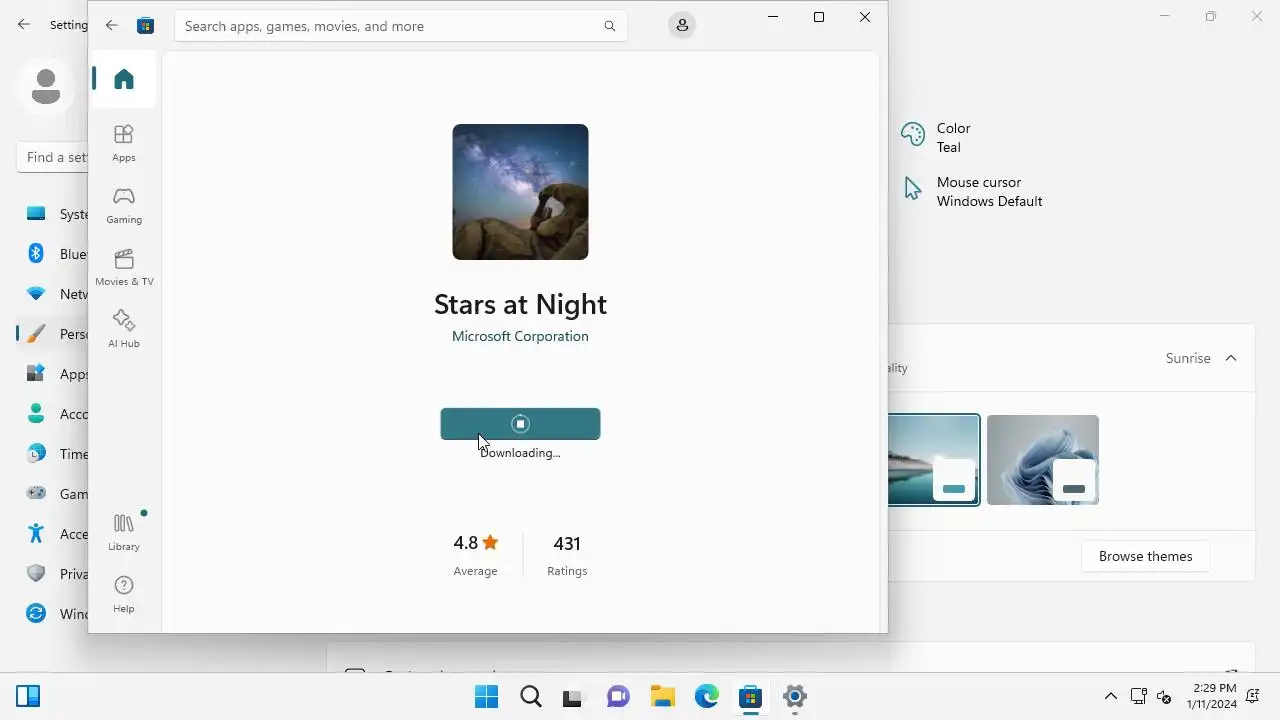The height and width of the screenshot is (720, 1280).
Task: Open AI Hub in Store sidebar
Action: point(124,329)
